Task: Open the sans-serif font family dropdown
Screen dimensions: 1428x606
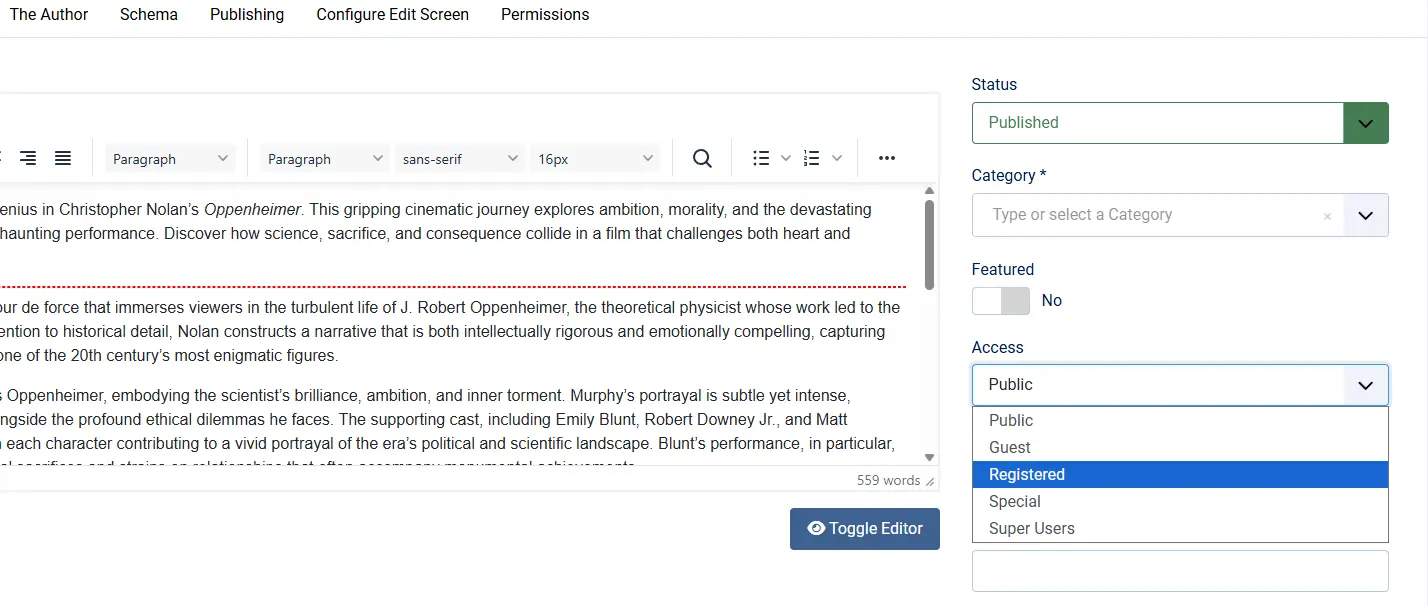Action: tap(459, 157)
